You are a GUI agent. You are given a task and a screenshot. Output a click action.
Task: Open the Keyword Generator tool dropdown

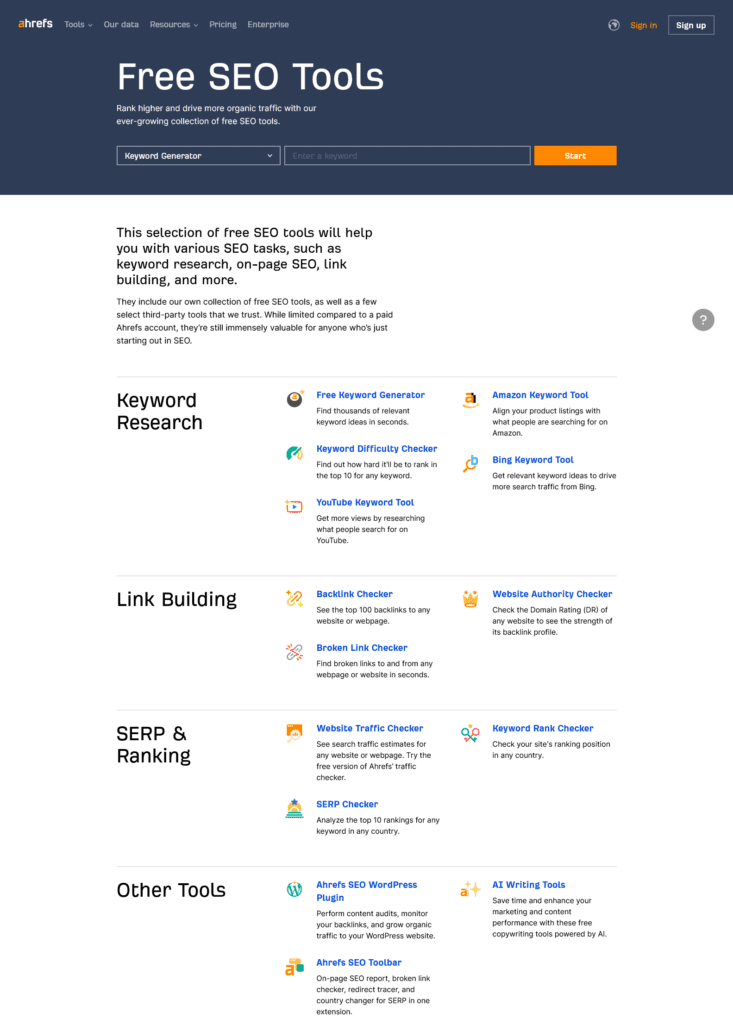coord(198,156)
